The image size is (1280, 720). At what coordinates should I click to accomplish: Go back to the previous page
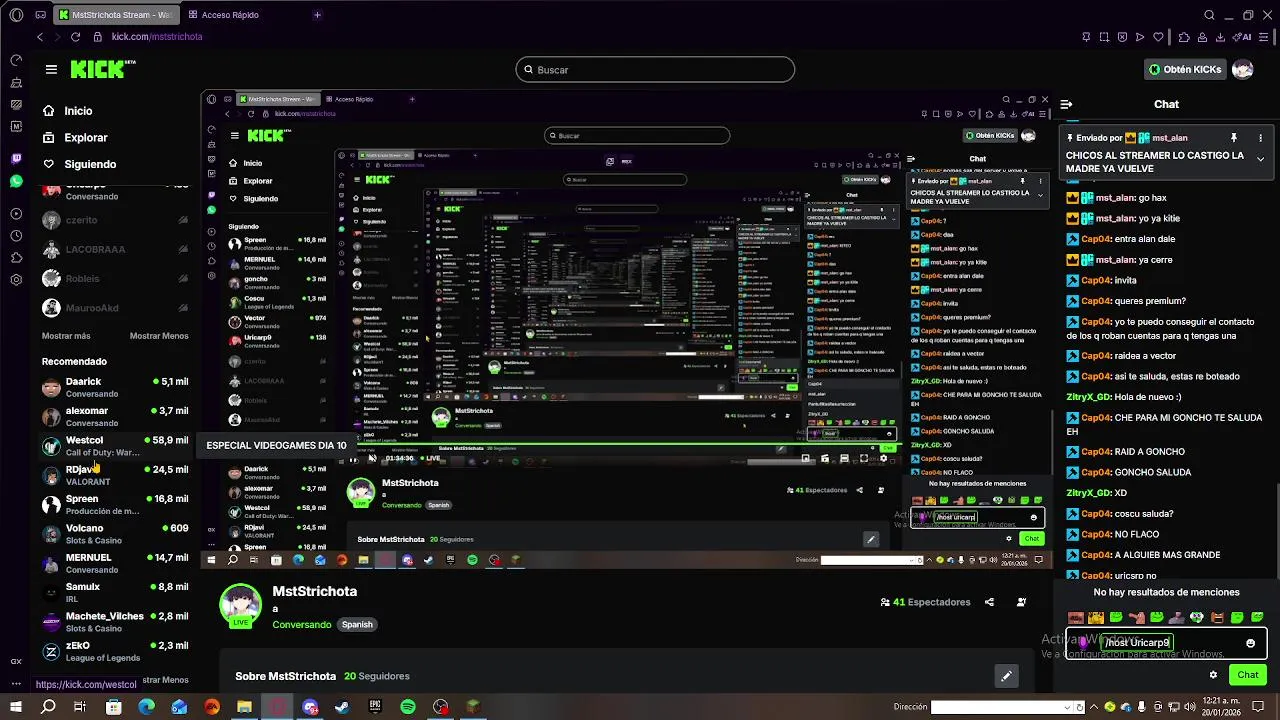[x=40, y=37]
